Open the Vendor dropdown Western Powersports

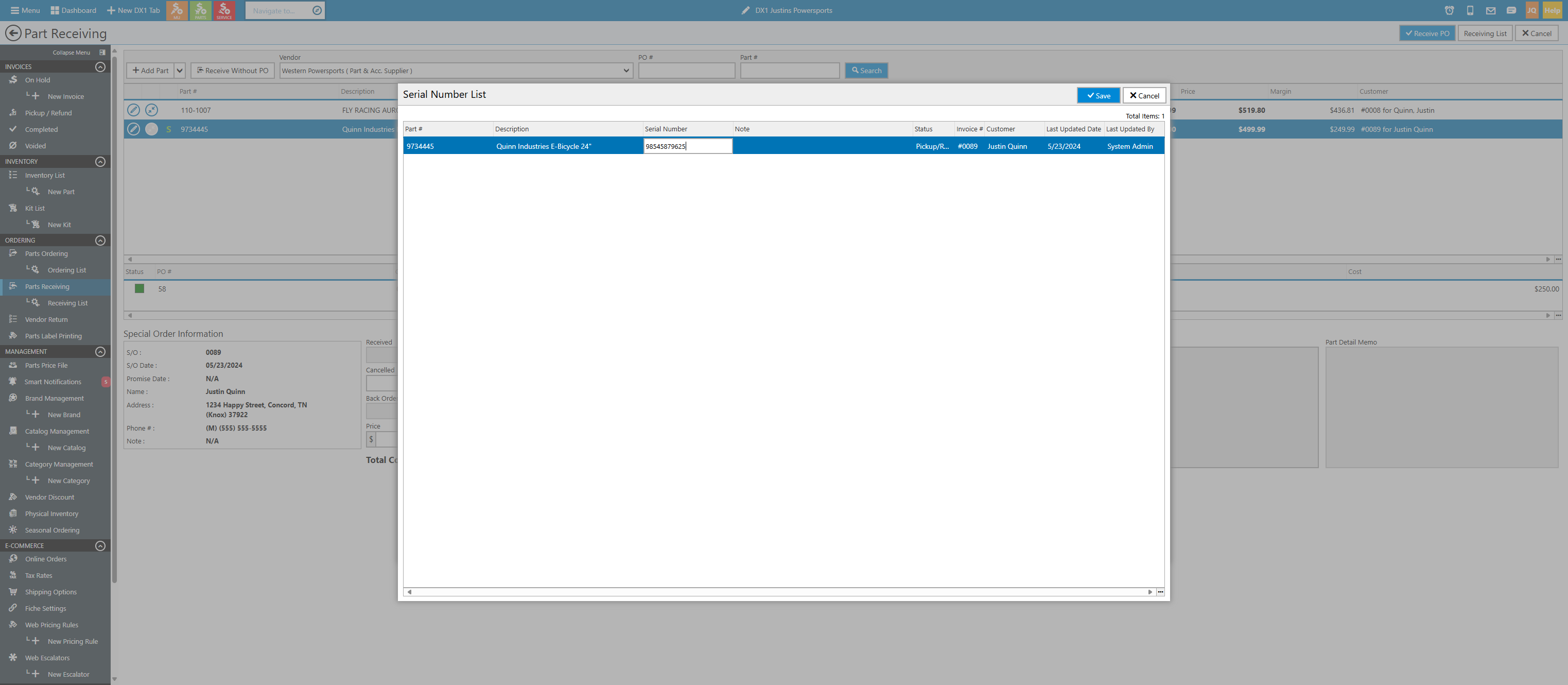[x=456, y=71]
